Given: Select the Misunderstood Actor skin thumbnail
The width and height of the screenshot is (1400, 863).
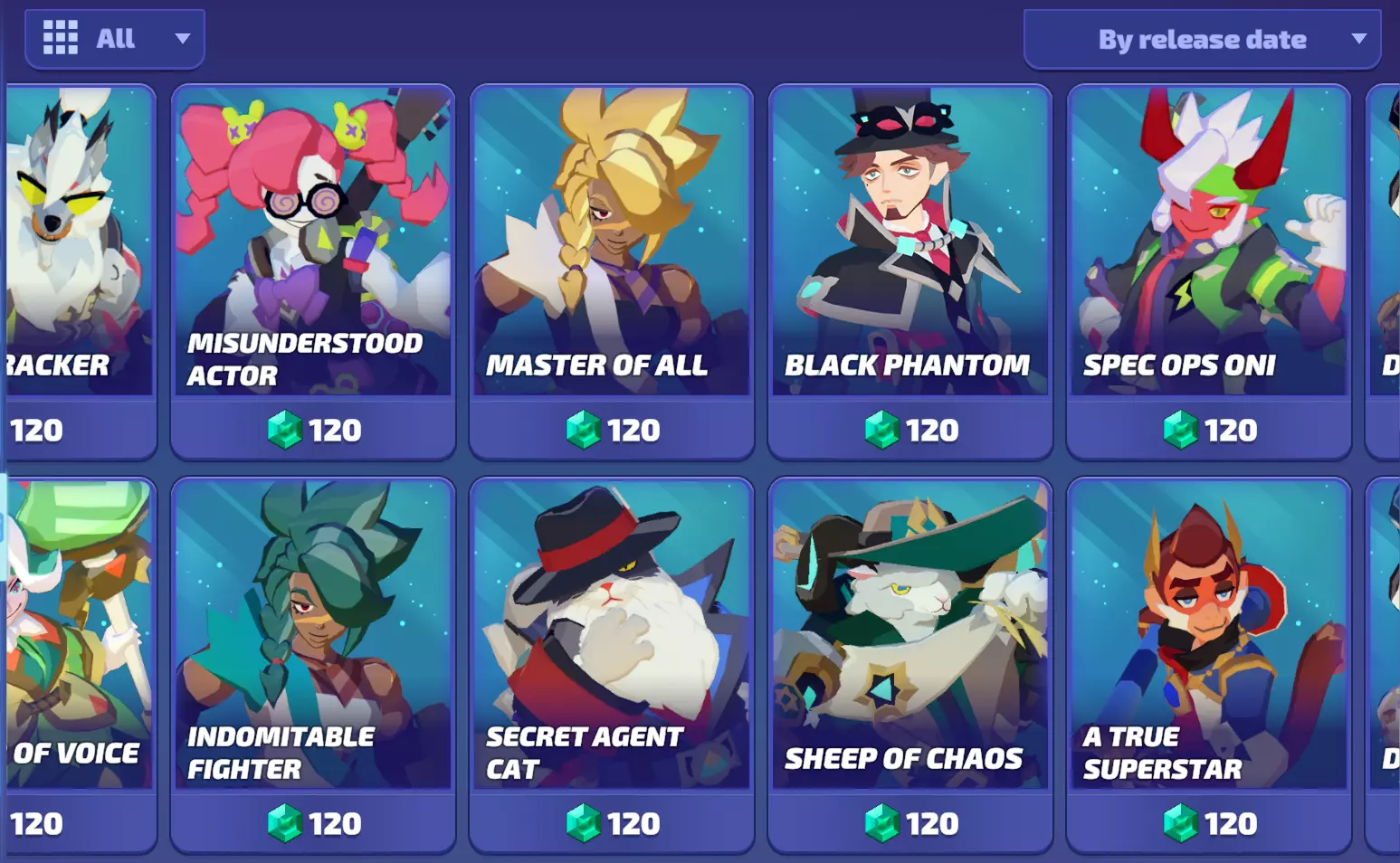Looking at the screenshot, I should click(x=313, y=242).
